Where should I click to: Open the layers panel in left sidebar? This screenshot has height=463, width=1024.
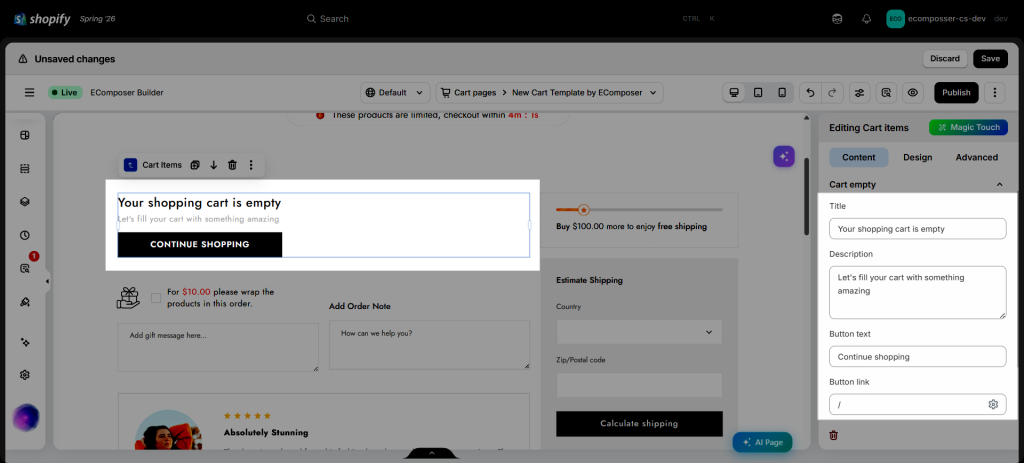(x=25, y=201)
